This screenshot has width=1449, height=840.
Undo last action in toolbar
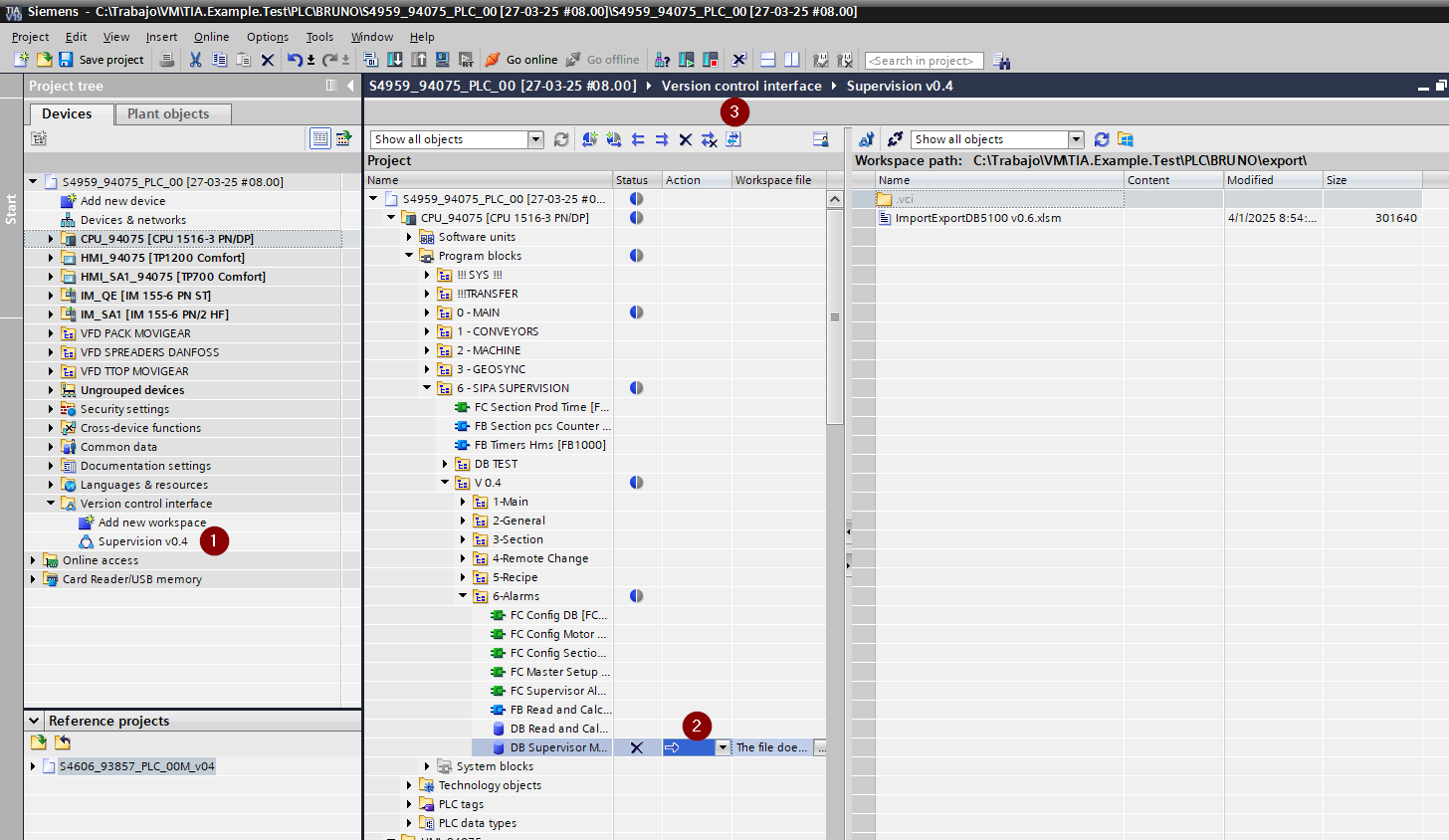(x=295, y=60)
